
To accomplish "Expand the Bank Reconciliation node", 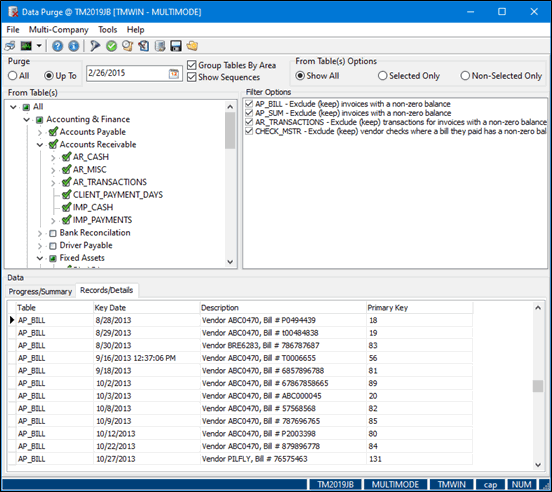I will tap(39, 233).
